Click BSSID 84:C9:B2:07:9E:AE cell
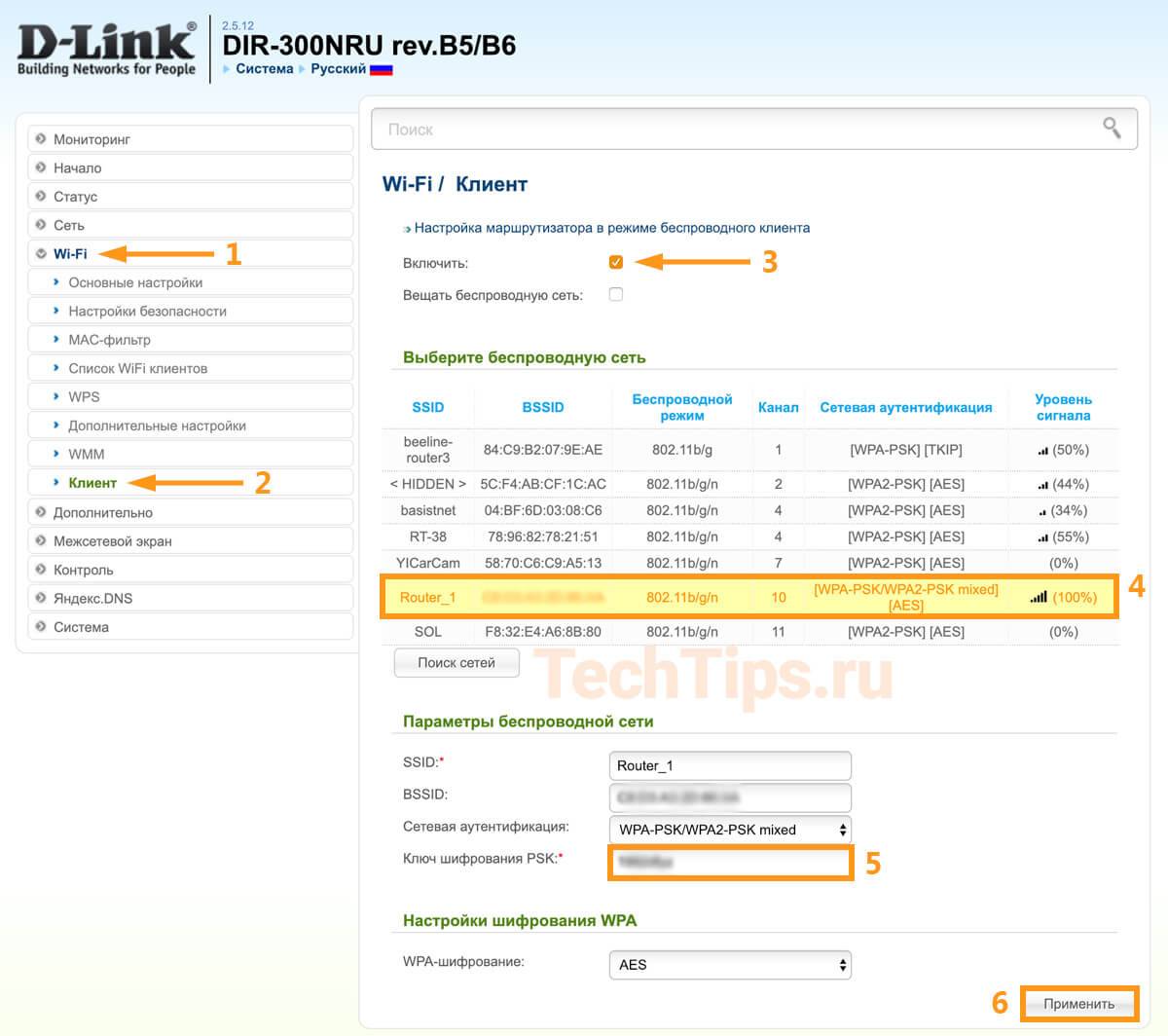Image resolution: width=1168 pixels, height=1036 pixels. coord(543,450)
